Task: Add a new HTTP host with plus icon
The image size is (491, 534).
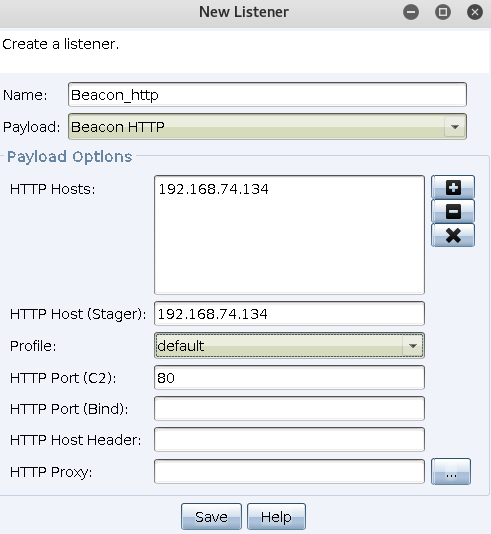Action: coord(453,187)
